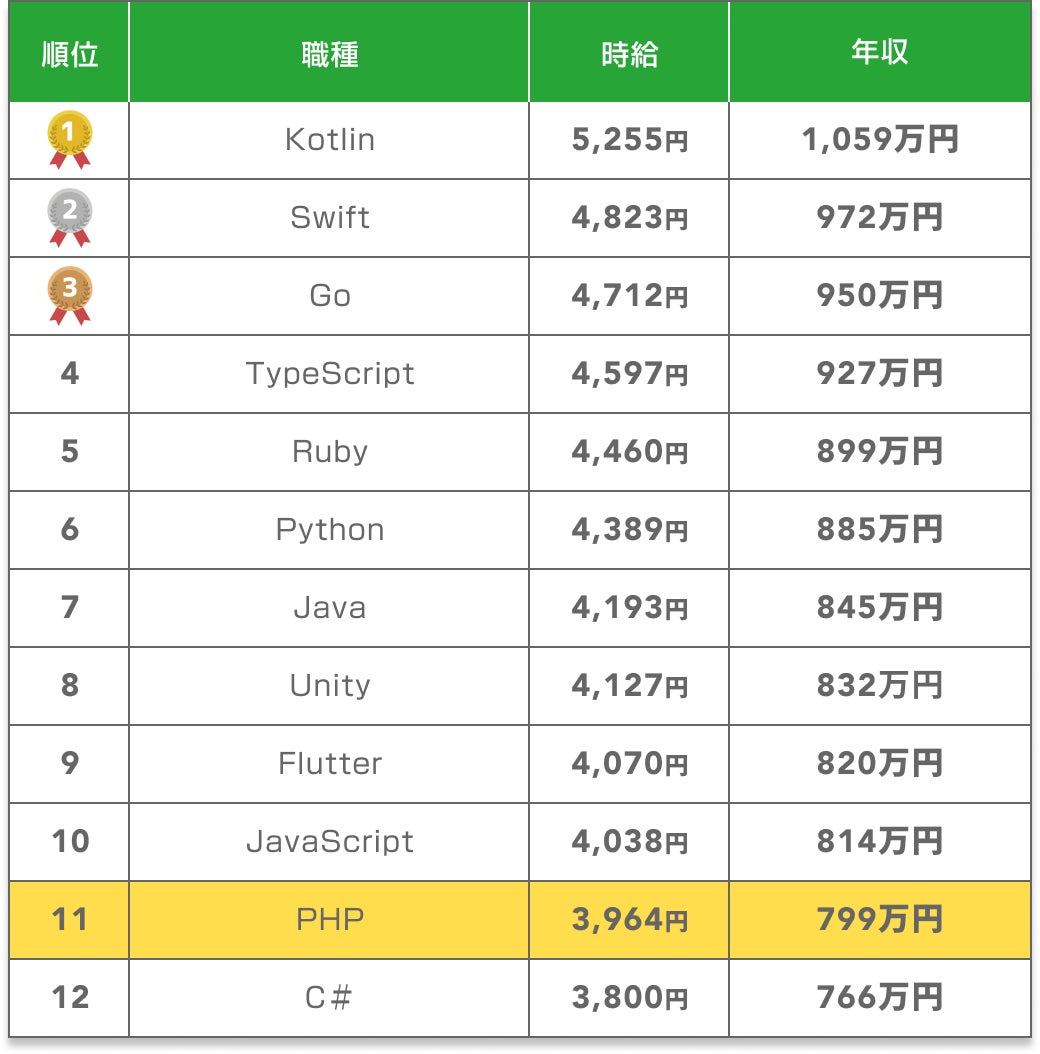Click the Ruby hourly wage 4,460円

(629, 452)
